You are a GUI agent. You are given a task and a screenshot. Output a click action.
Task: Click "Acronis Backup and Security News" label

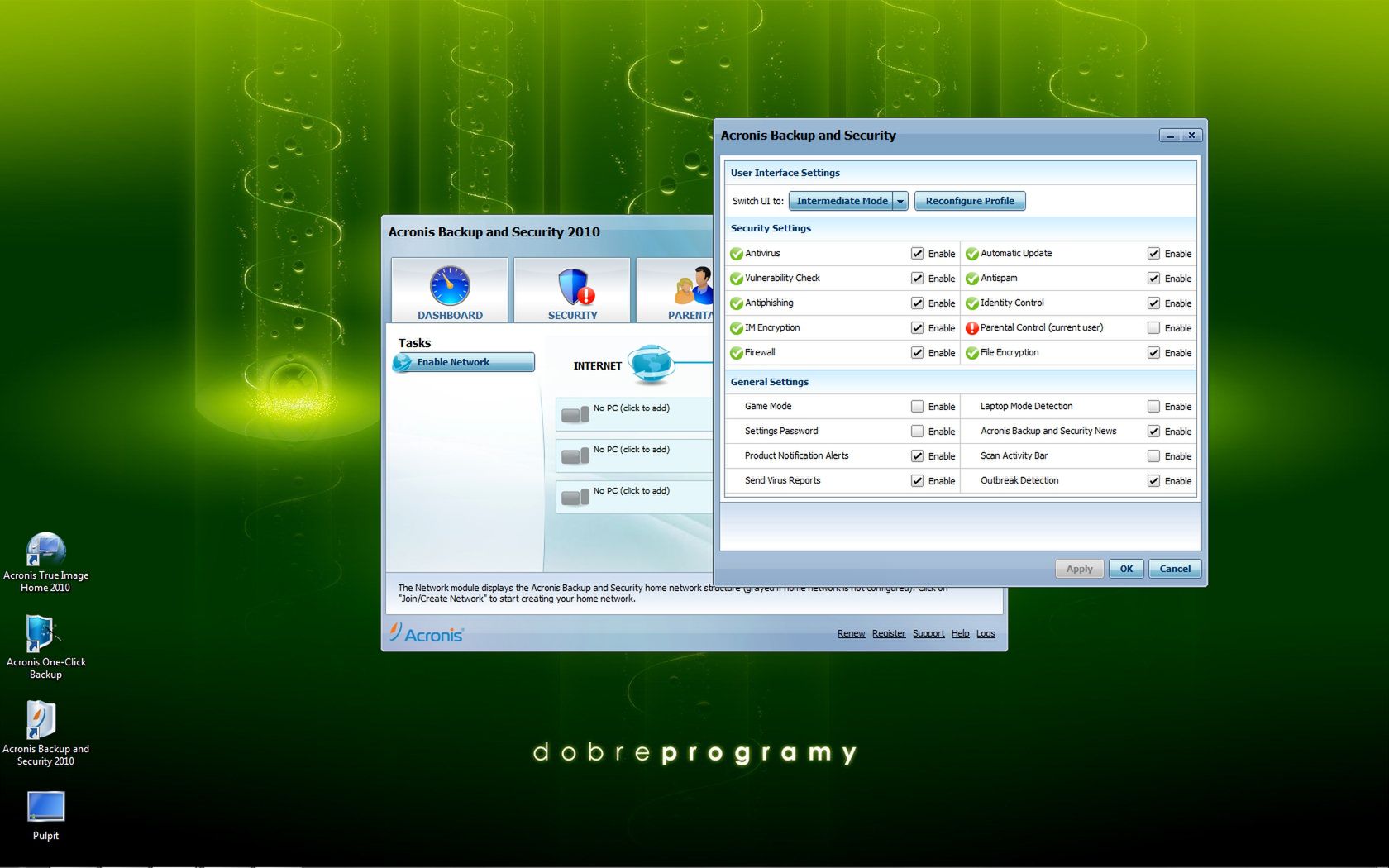click(x=1048, y=431)
